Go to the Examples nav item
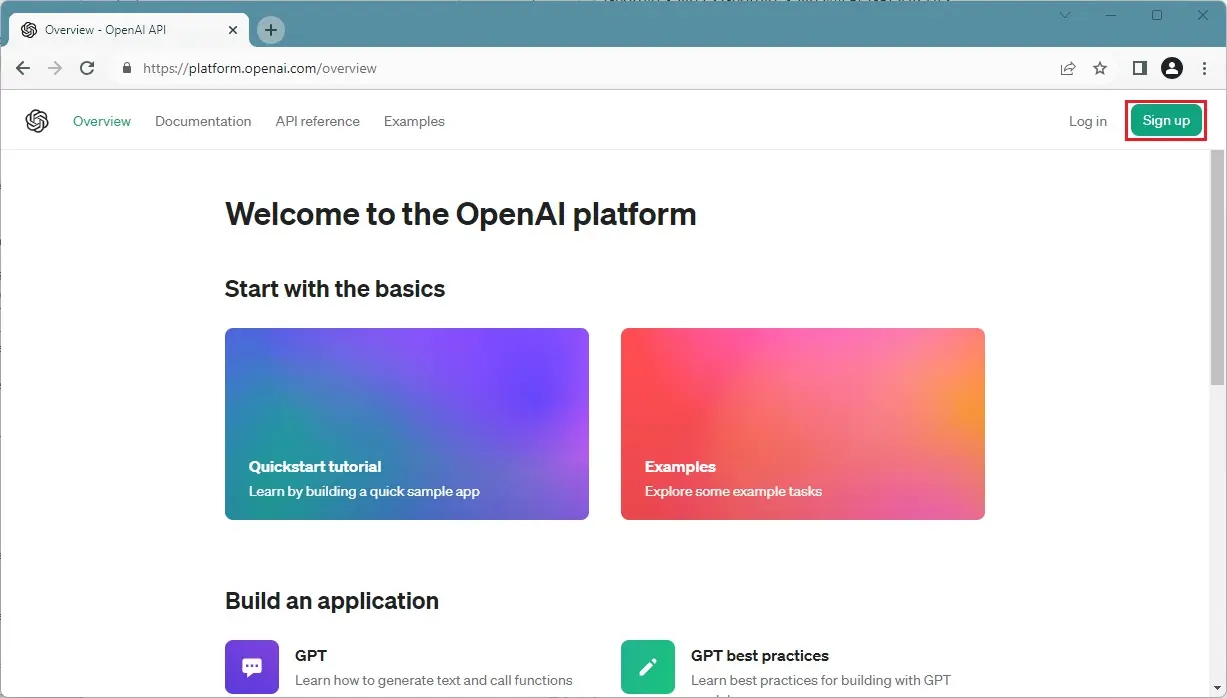The image size is (1227, 698). click(x=414, y=121)
